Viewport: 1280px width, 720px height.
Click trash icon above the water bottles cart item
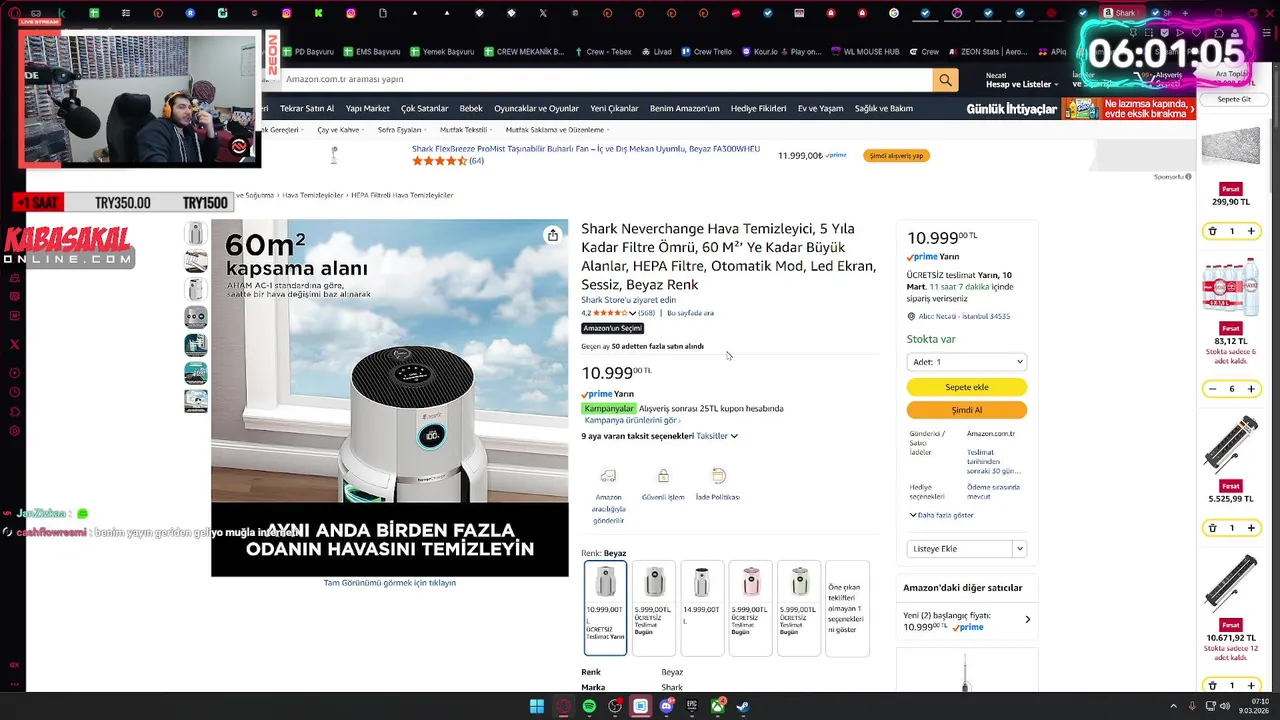[x=1212, y=231]
